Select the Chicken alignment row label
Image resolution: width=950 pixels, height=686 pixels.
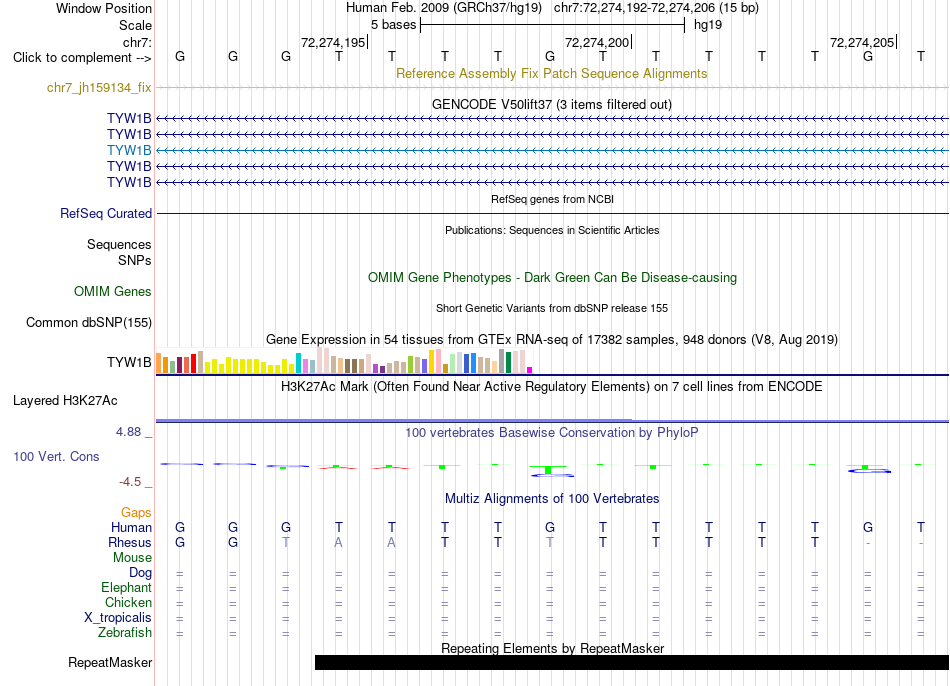pos(128,602)
